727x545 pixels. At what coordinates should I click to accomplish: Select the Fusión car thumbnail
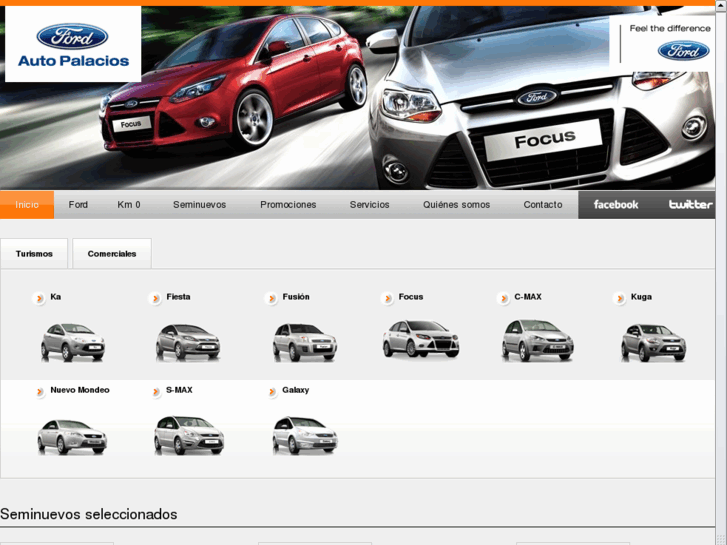pos(305,342)
